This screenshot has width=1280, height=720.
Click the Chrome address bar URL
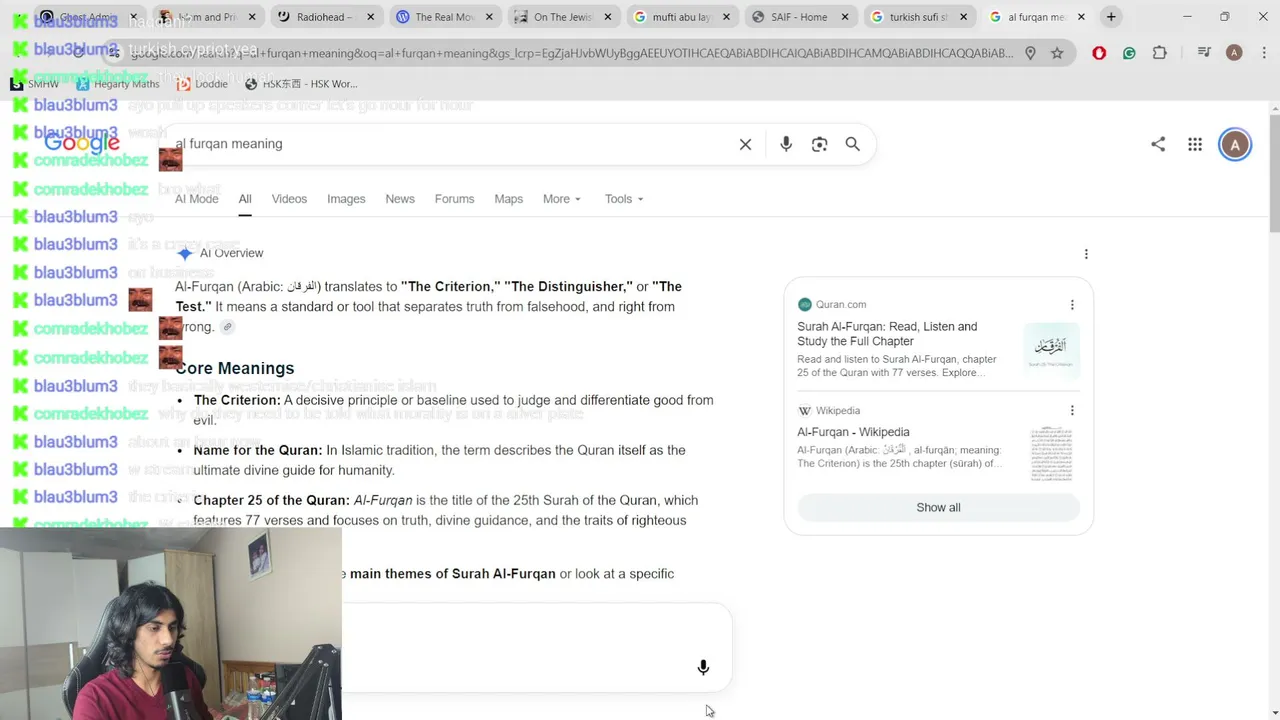[x=570, y=53]
